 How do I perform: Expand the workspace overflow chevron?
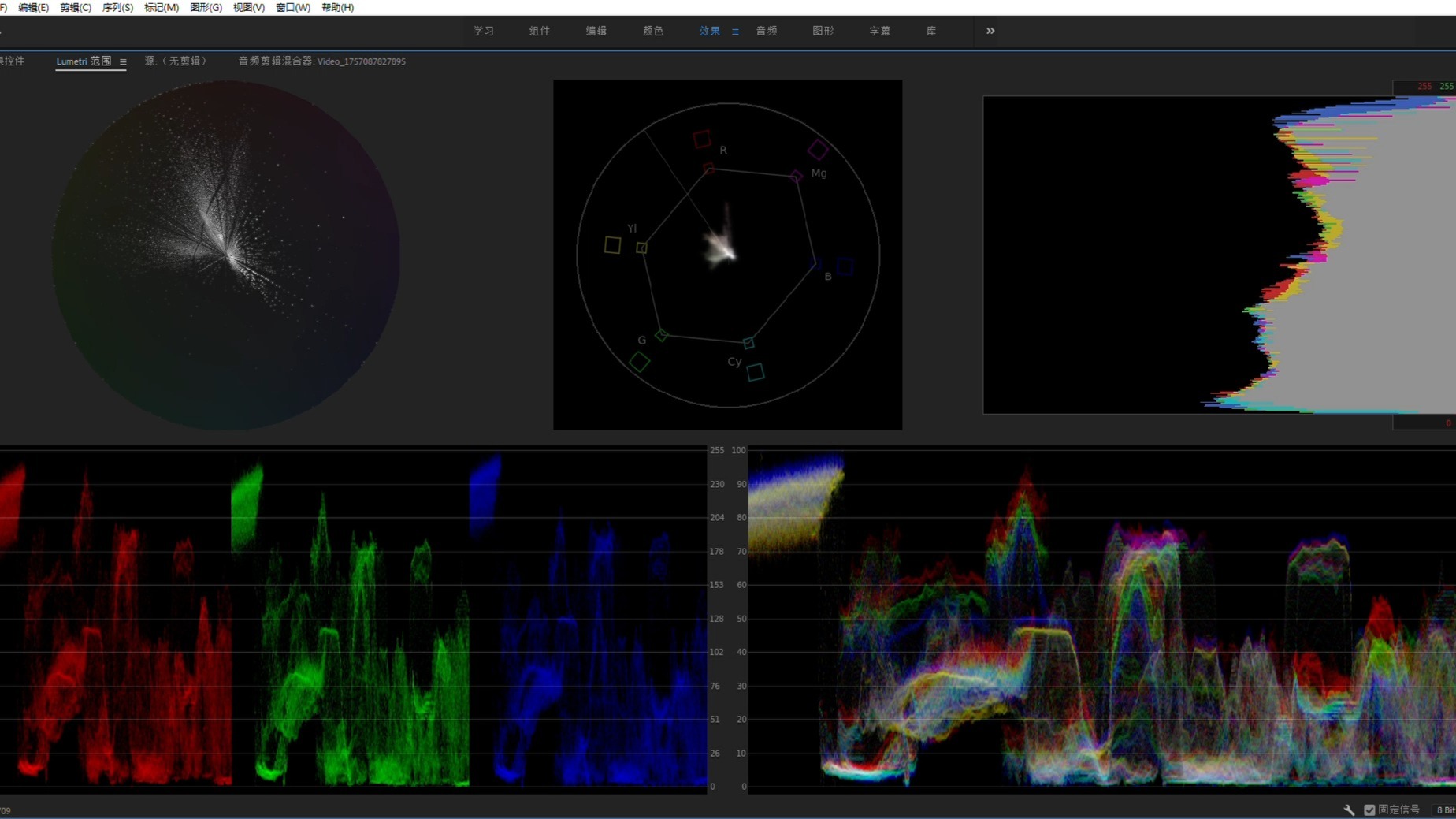tap(990, 31)
